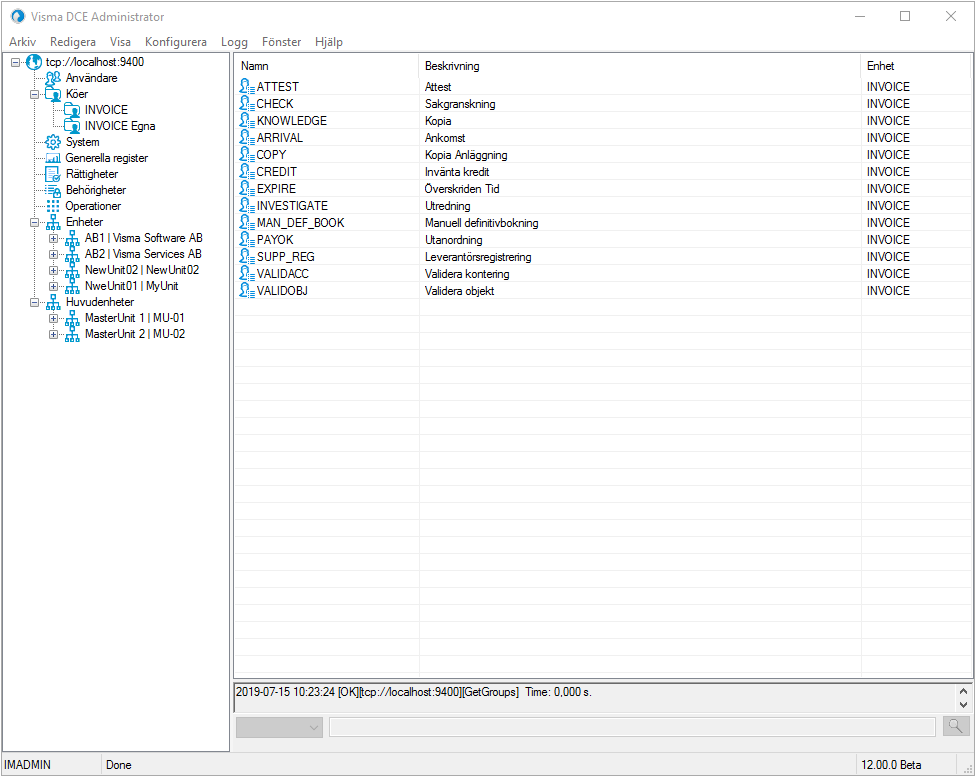The image size is (976, 778).
Task: Select the Behörigheter icon
Action: 52,189
